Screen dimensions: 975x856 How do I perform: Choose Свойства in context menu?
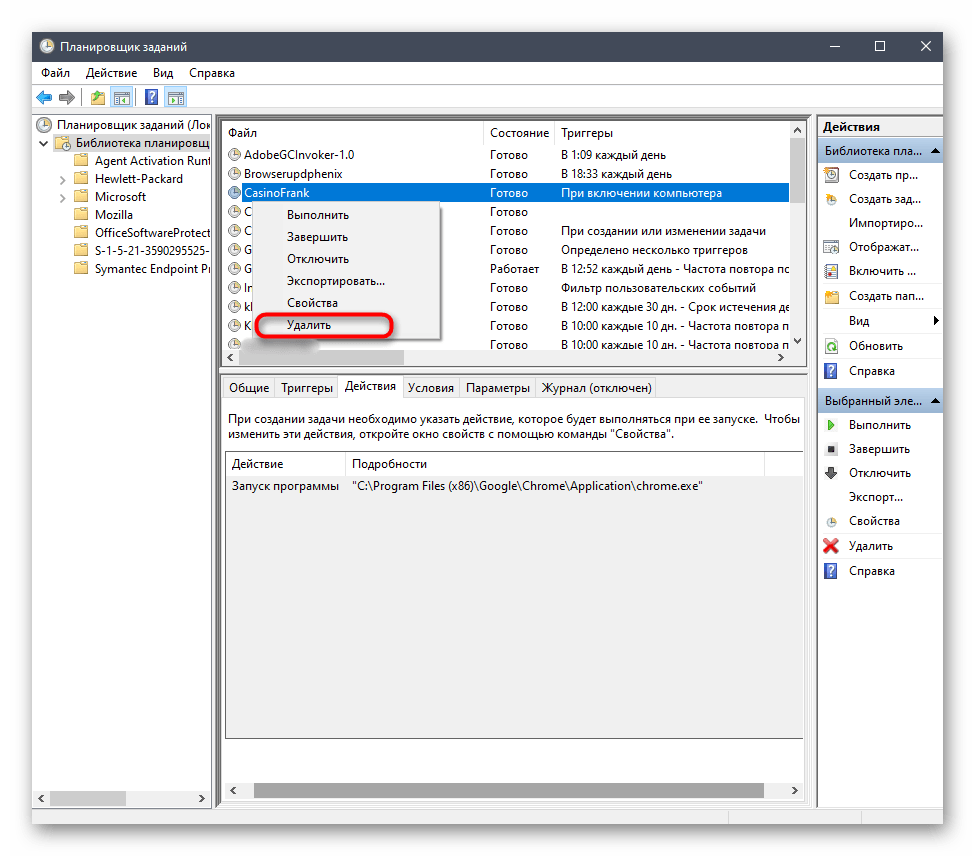[x=312, y=303]
